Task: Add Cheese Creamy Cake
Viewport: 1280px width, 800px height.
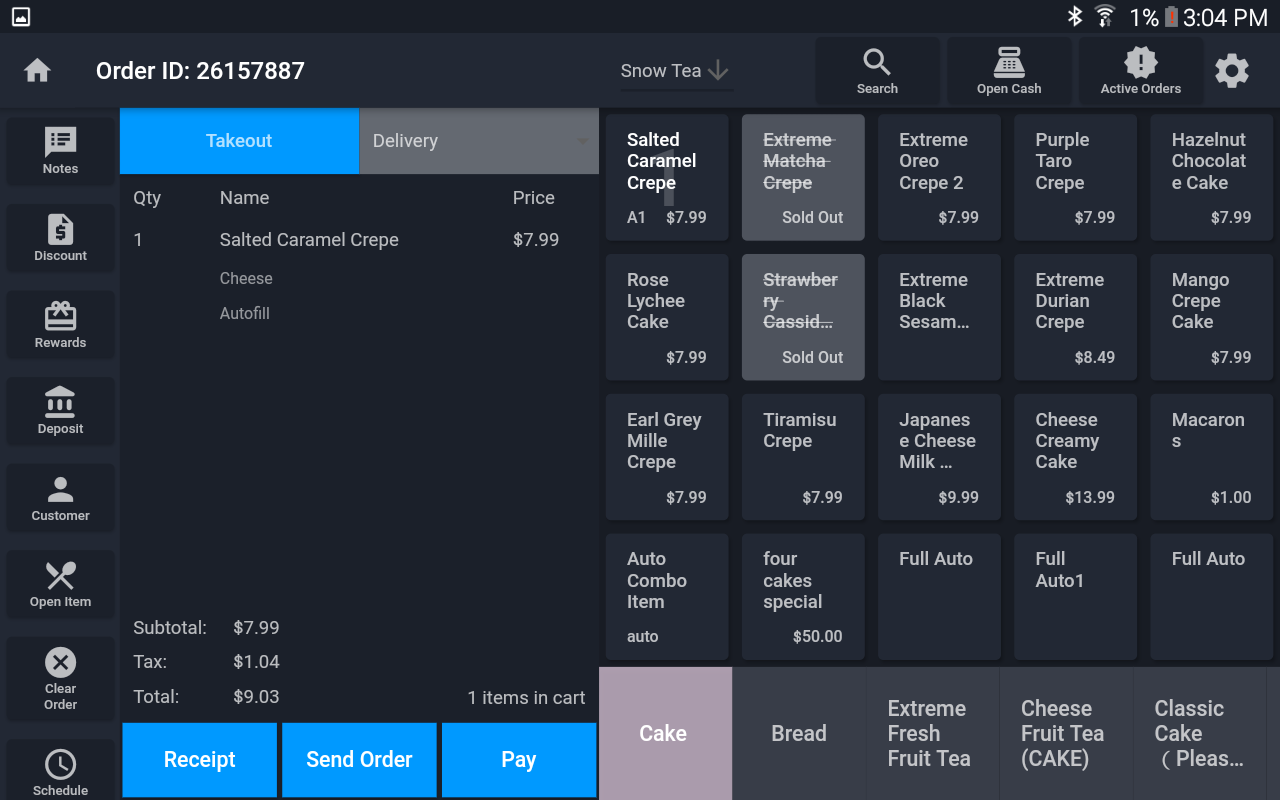Action: point(1075,457)
